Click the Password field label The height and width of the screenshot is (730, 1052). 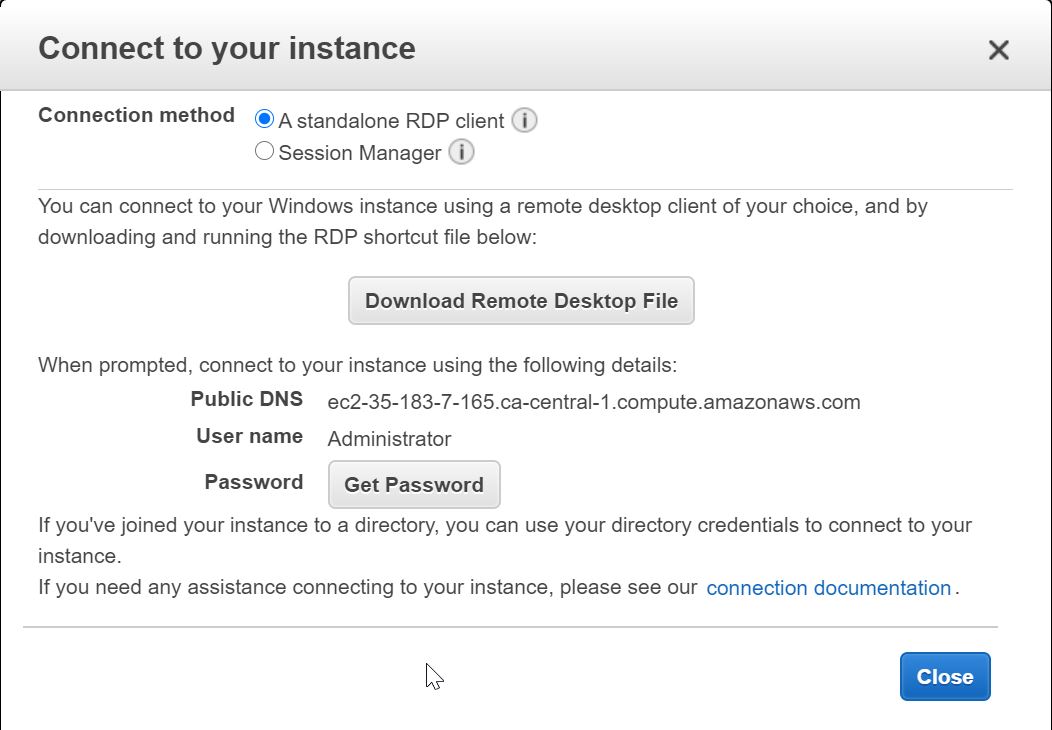pos(253,482)
